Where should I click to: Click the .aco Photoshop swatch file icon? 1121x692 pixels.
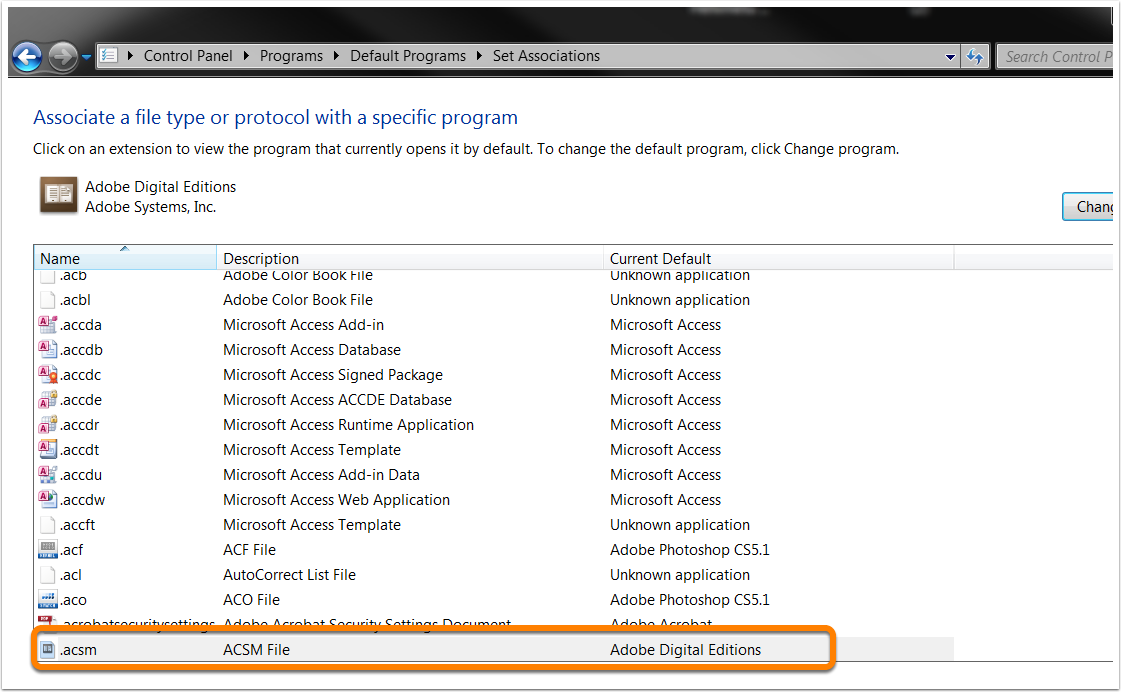47,600
